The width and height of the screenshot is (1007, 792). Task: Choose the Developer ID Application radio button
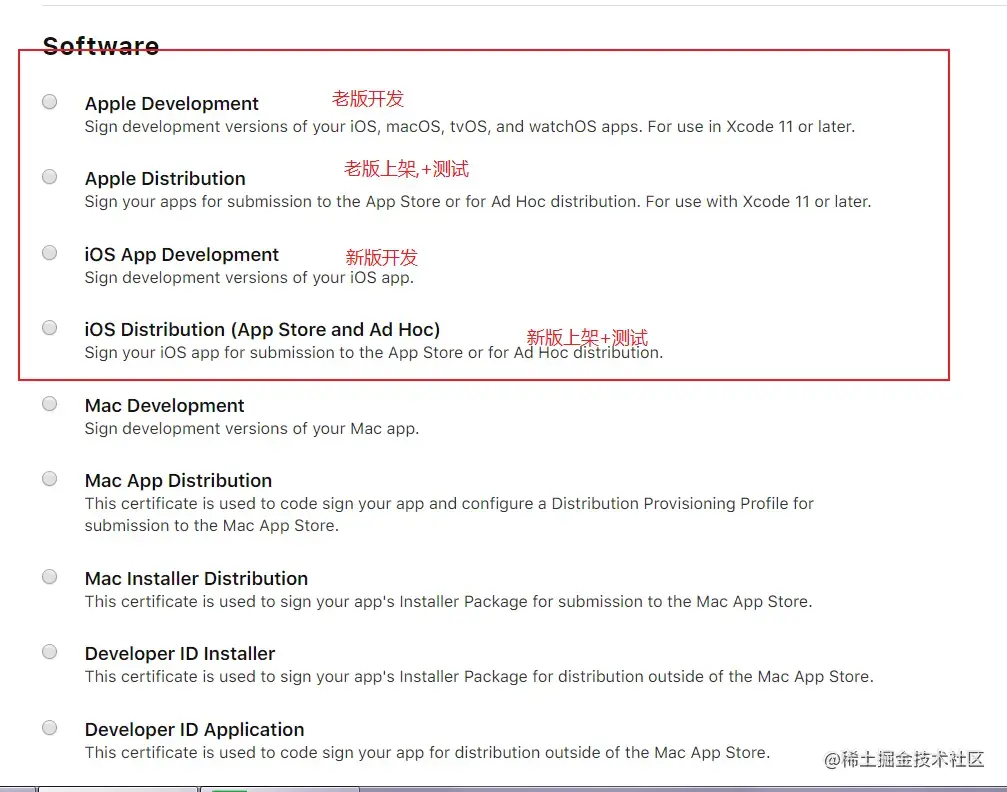coord(49,728)
